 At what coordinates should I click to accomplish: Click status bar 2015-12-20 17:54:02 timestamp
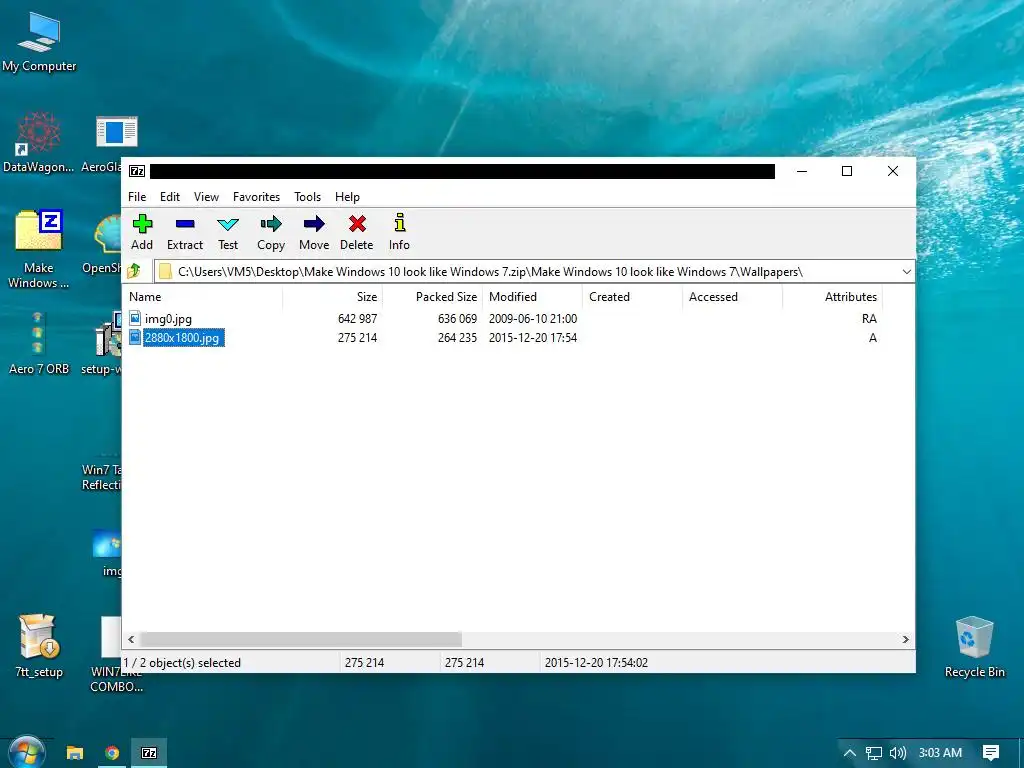(x=596, y=663)
